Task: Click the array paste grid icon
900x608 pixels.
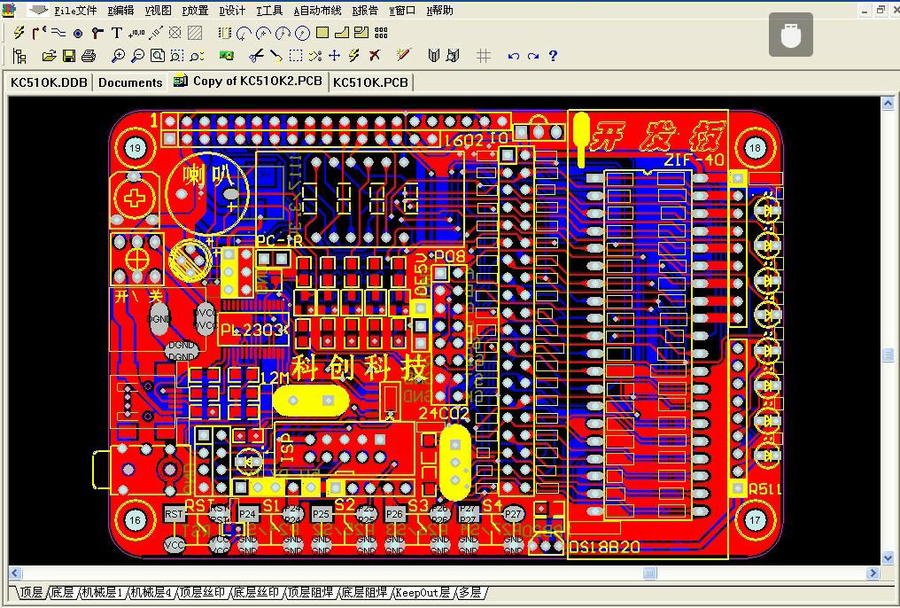Action: coord(381,33)
